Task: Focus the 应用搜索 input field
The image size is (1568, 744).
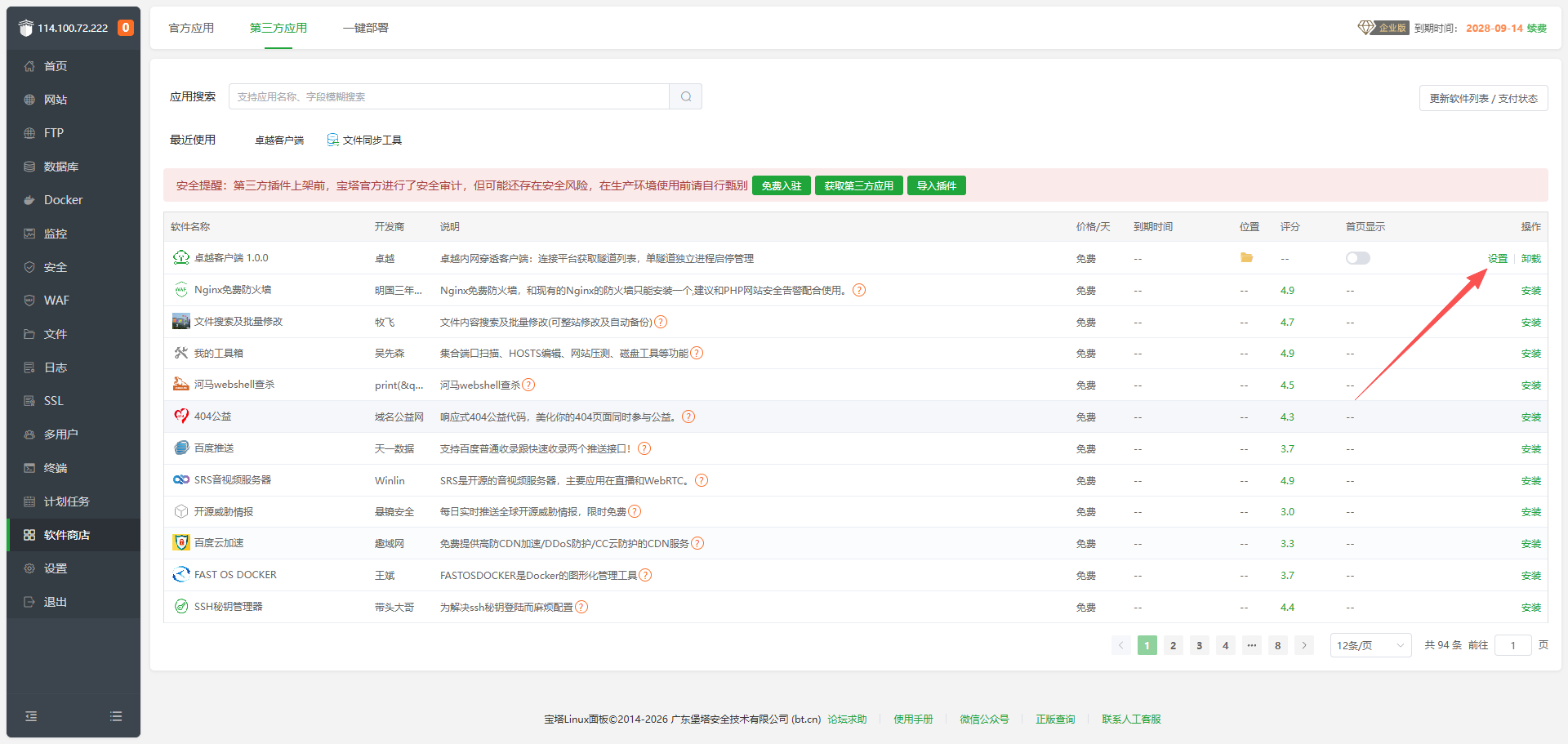Action: pyautogui.click(x=449, y=96)
